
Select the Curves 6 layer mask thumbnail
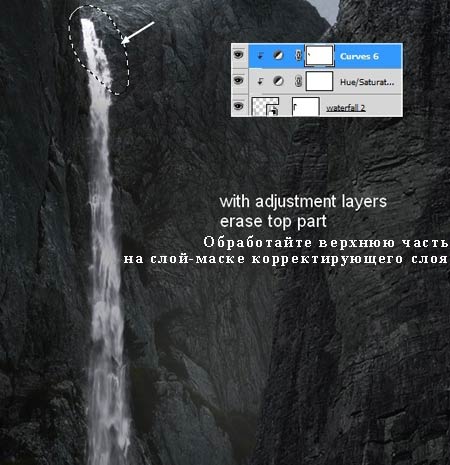tap(320, 55)
